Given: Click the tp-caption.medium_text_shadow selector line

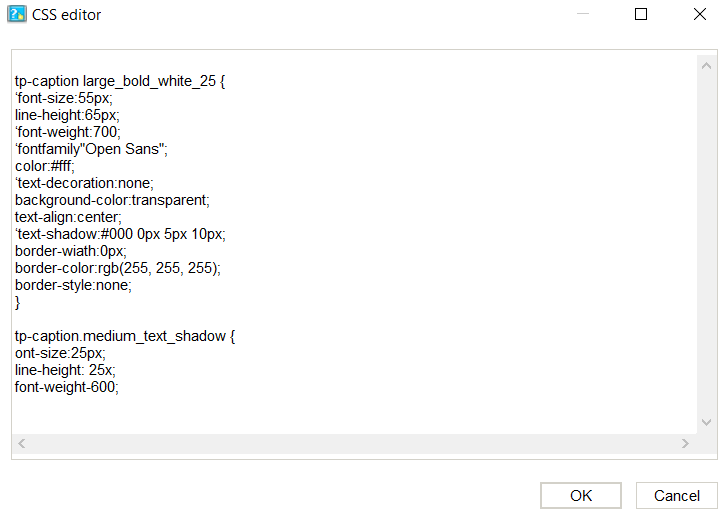Looking at the screenshot, I should (x=125, y=336).
